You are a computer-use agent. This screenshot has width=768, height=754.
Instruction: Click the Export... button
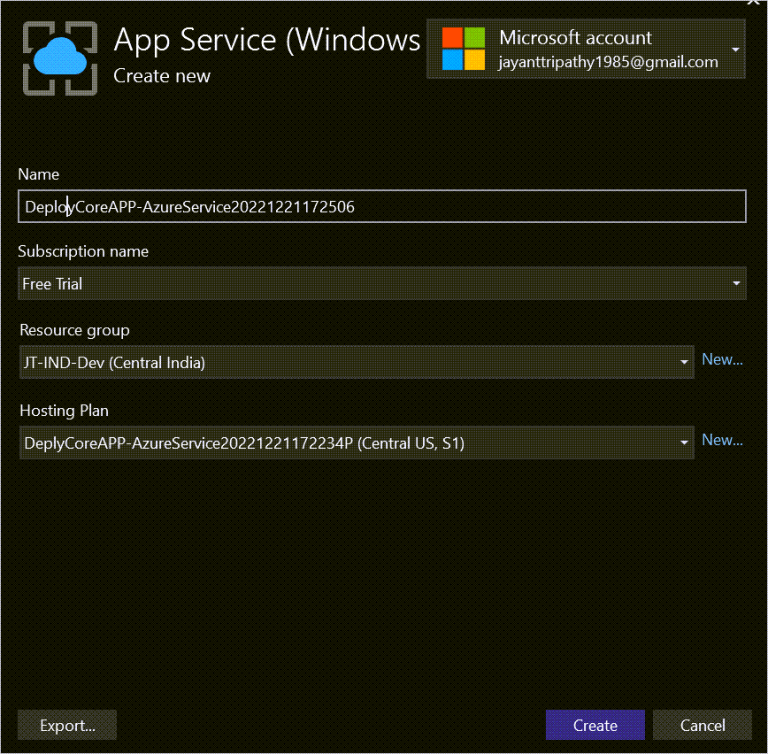67,725
